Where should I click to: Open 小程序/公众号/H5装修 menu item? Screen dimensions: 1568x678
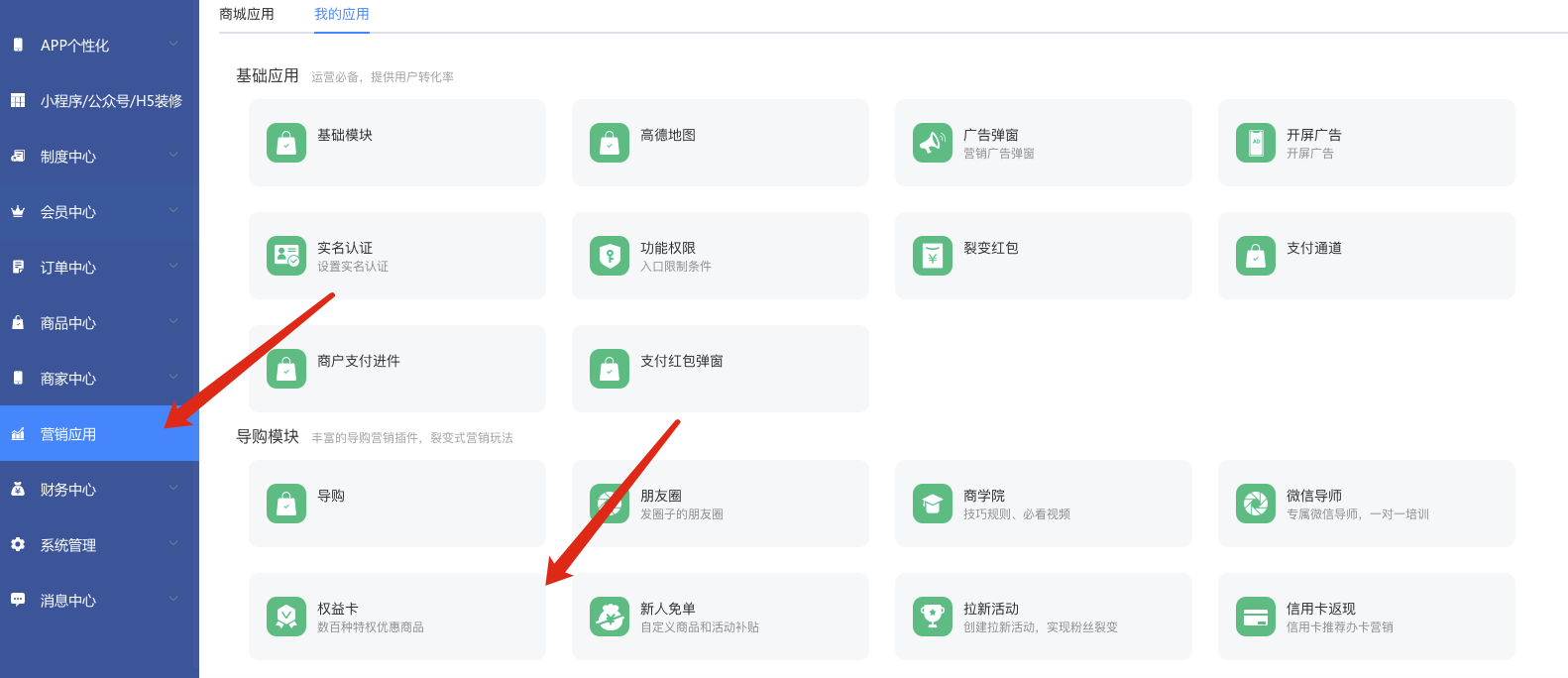(x=99, y=100)
